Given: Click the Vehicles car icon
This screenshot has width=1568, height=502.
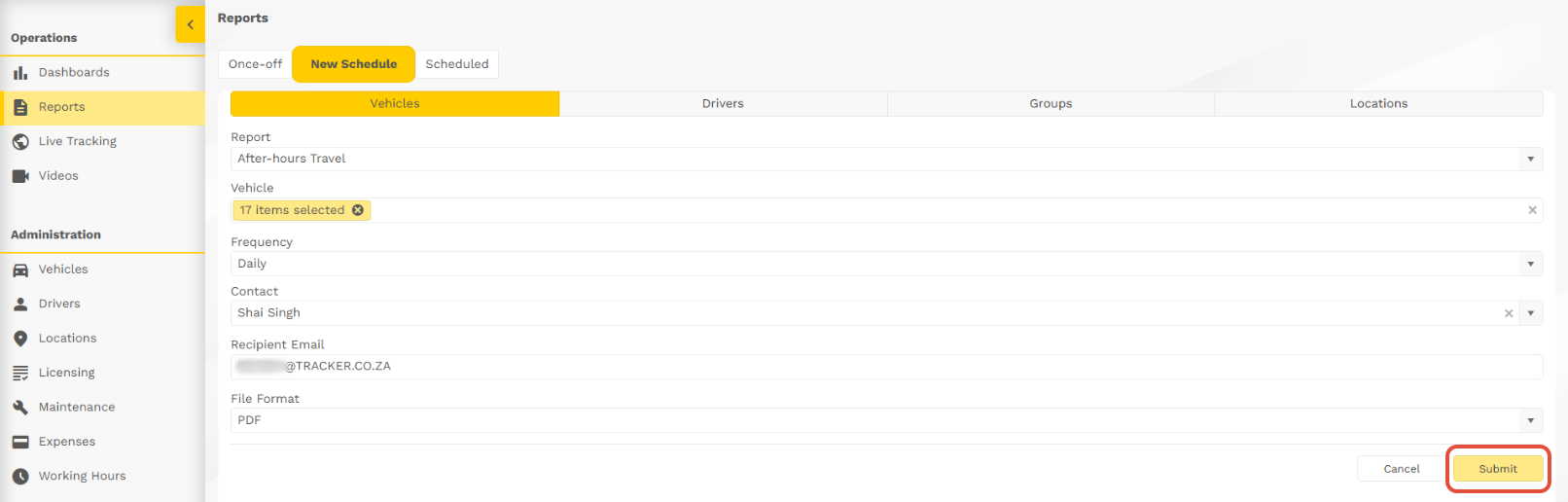Looking at the screenshot, I should (20, 269).
